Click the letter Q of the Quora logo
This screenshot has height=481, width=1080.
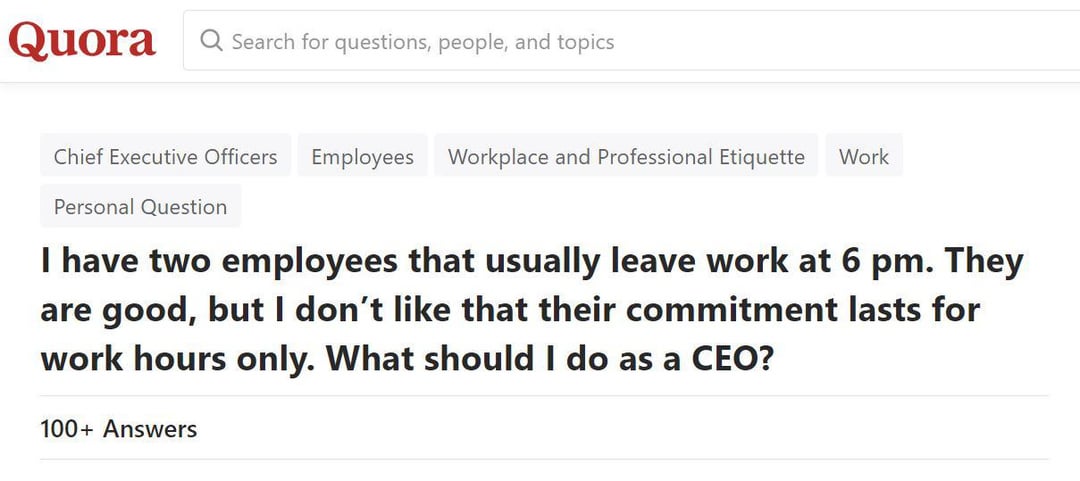tap(27, 42)
